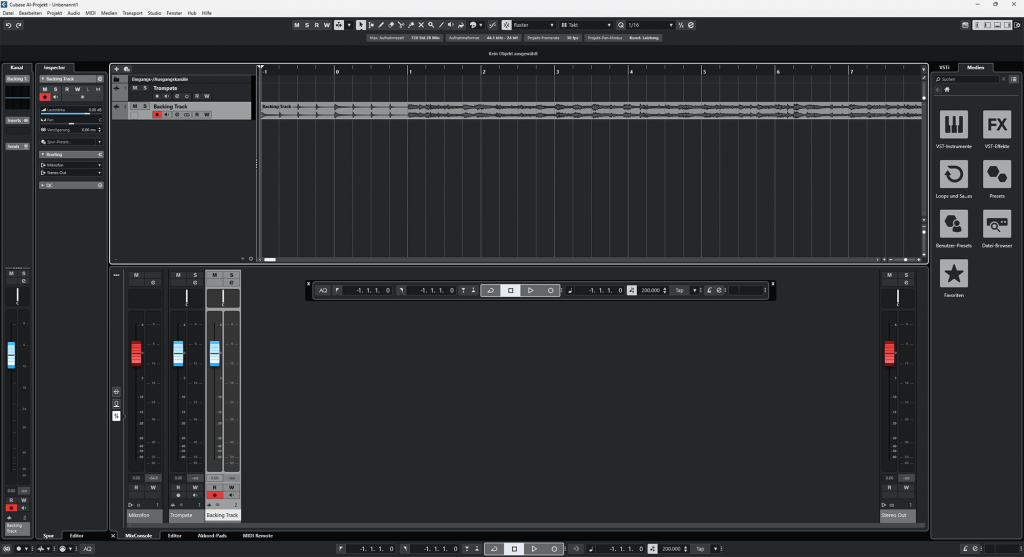Open the Mikrofon input routing dropdown
Screen dimensions: 1024x557
pos(71,165)
